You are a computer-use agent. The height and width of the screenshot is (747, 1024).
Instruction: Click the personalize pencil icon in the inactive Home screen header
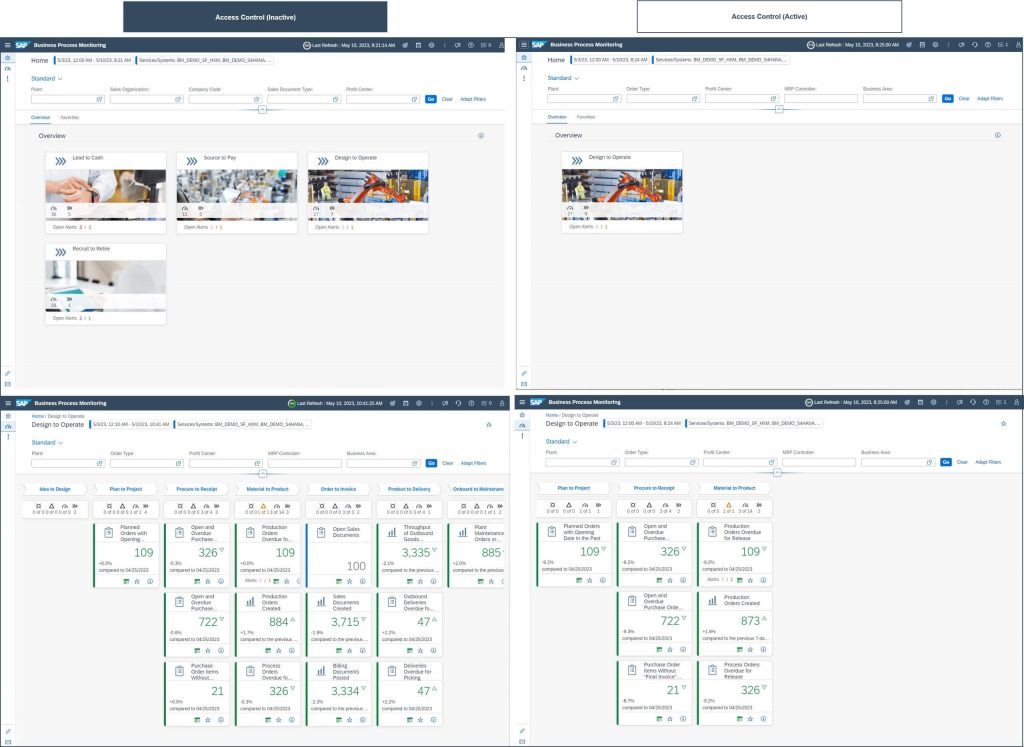(x=405, y=45)
